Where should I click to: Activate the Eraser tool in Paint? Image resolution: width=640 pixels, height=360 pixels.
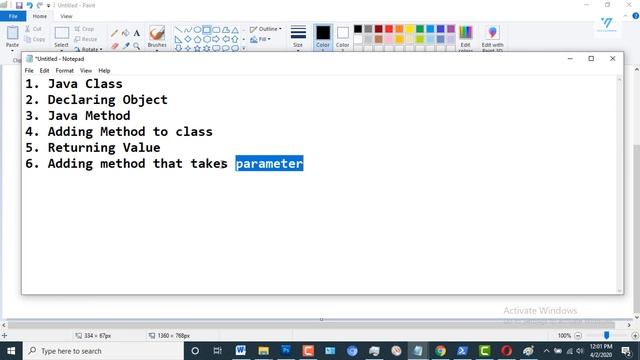pos(115,46)
